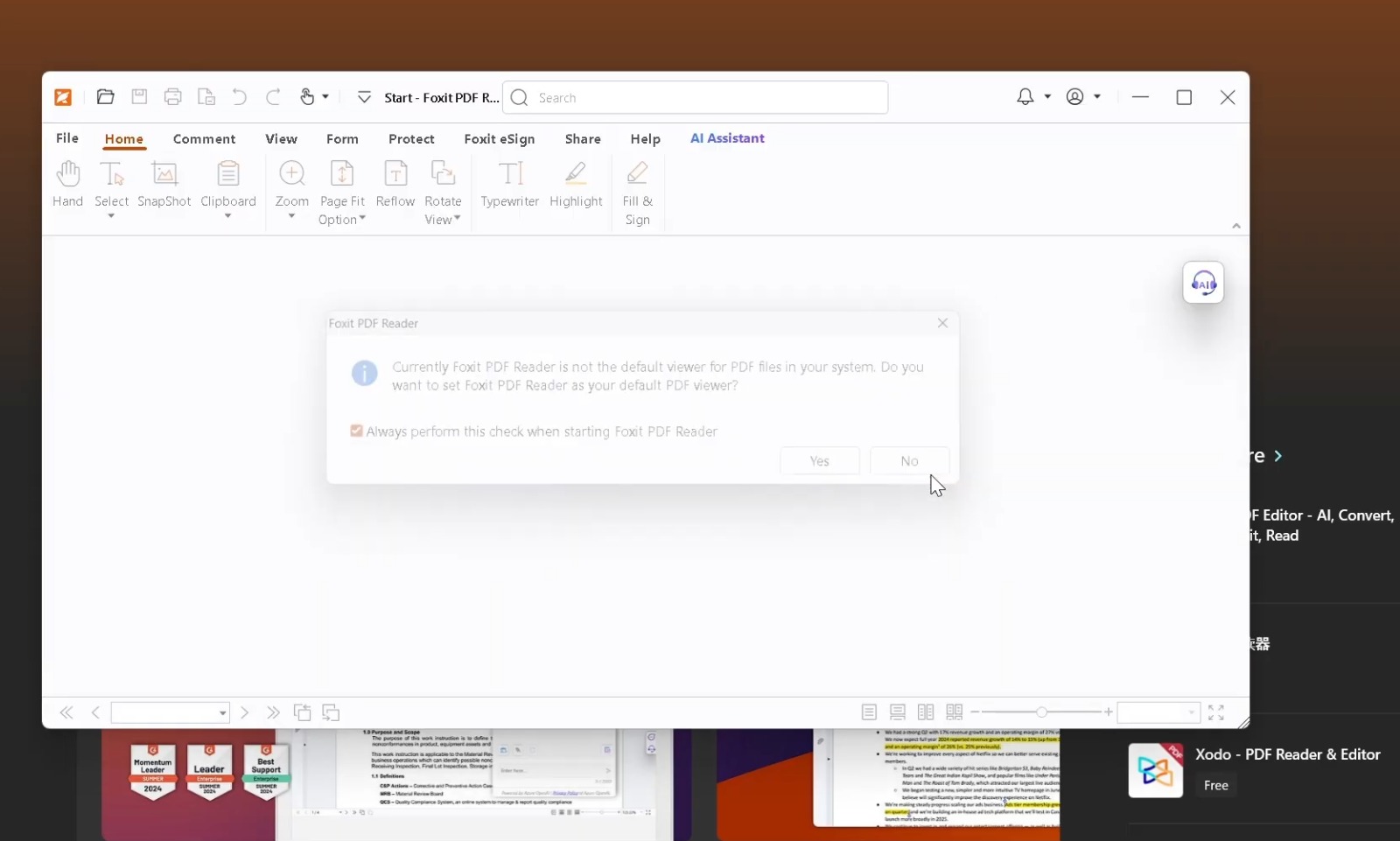
Task: Activate the SnapShot tool
Action: tap(164, 184)
